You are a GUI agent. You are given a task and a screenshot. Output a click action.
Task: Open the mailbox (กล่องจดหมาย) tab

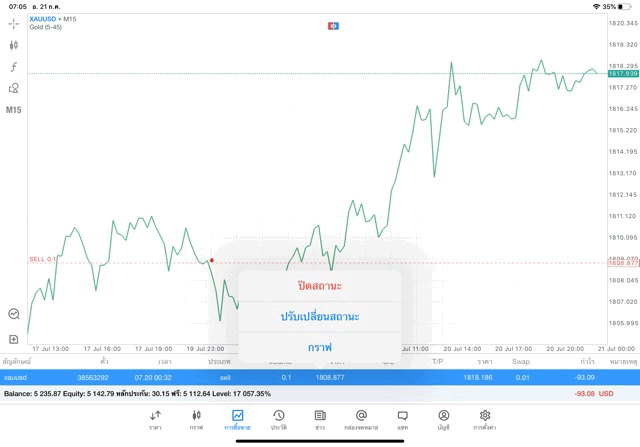click(x=361, y=419)
